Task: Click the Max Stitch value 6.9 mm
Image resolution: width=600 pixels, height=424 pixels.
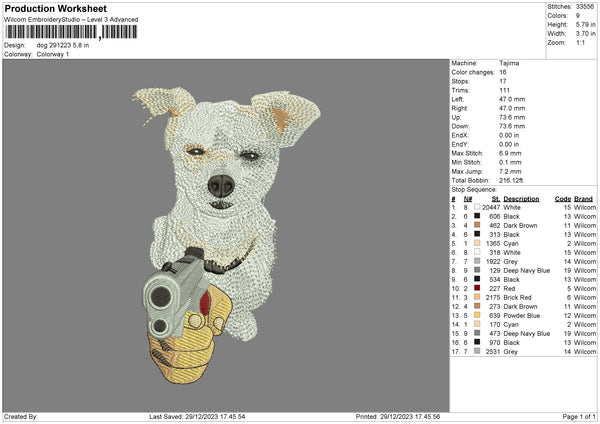Action: (x=510, y=153)
